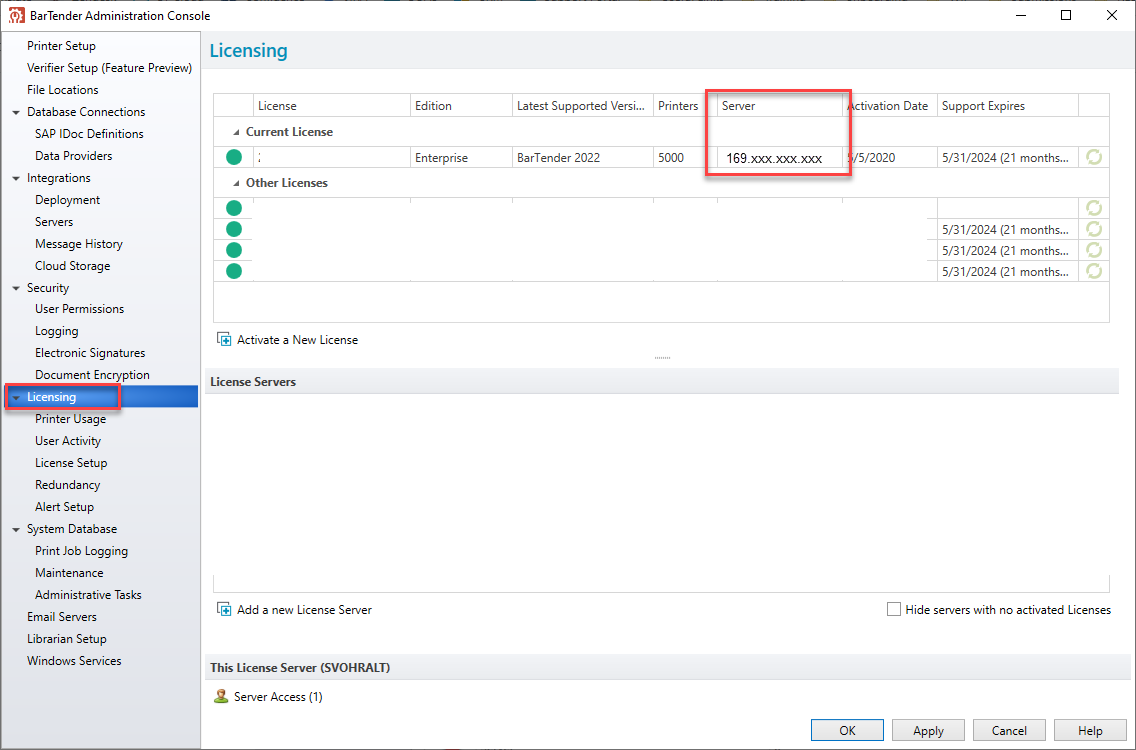Open Message History
The image size is (1136, 750).
tap(79, 244)
